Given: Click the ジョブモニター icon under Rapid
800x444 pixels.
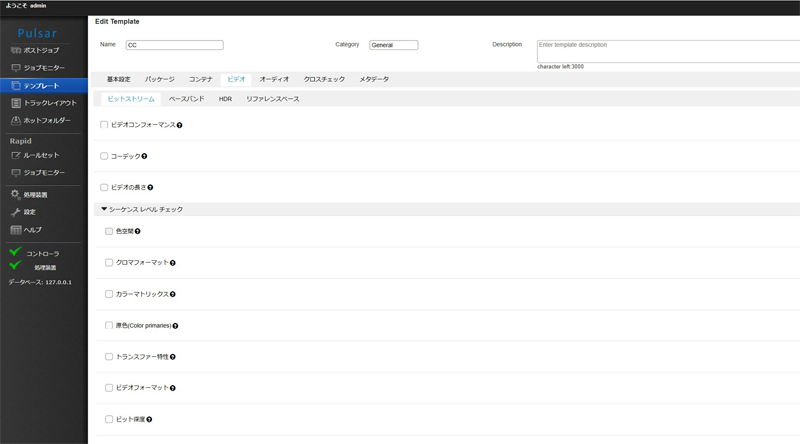Looking at the screenshot, I should pos(16,172).
